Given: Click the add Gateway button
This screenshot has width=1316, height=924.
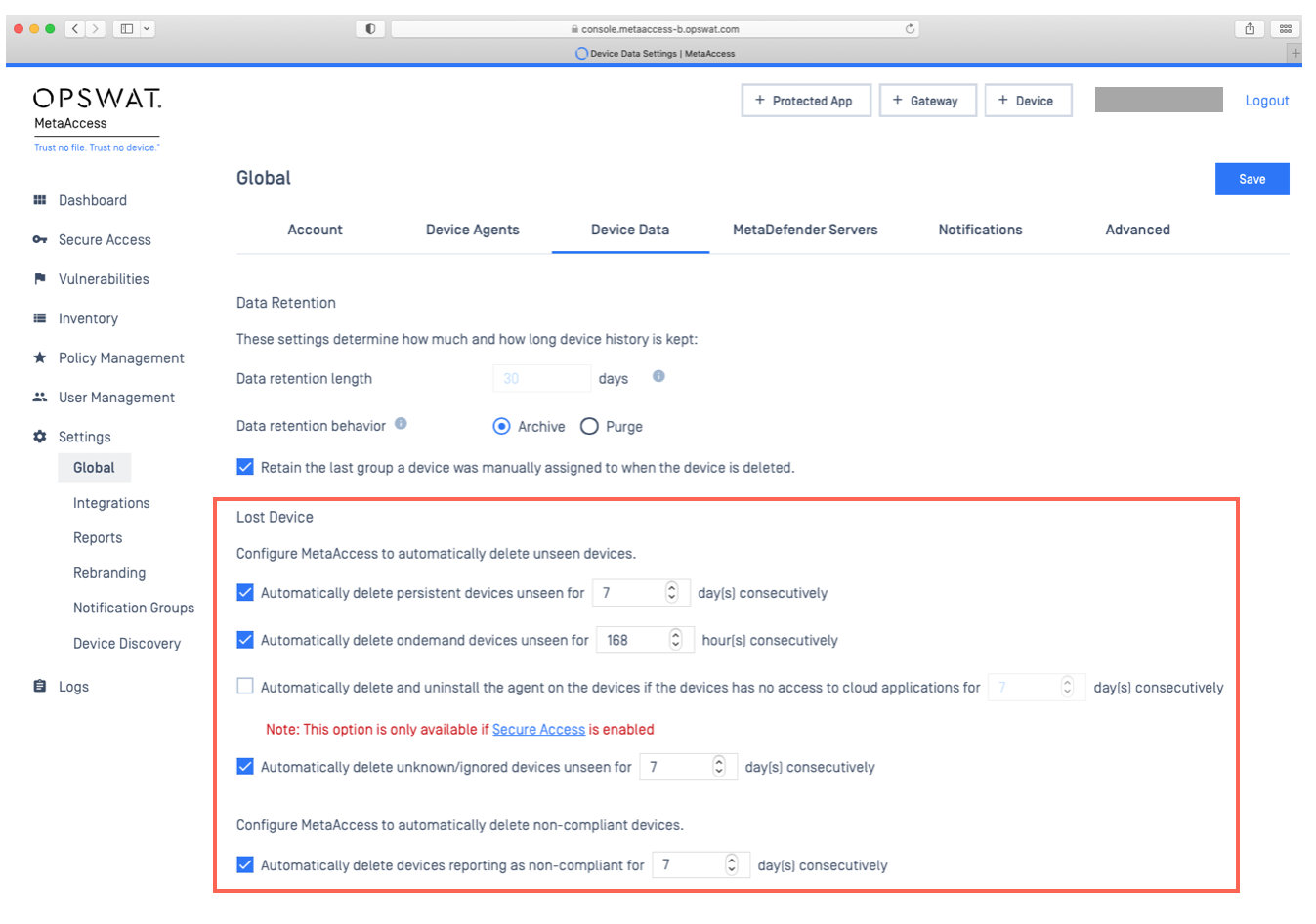Looking at the screenshot, I should 927,101.
